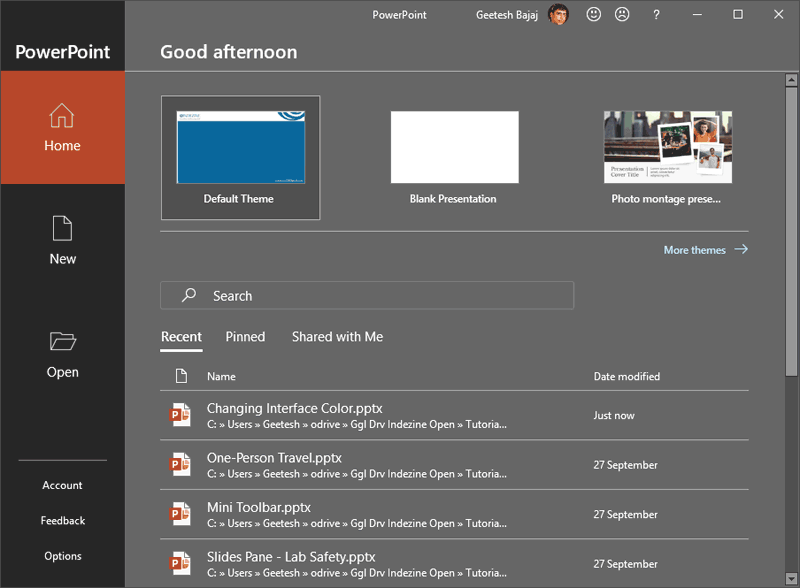Click the PowerPoint icon beside Changing Interface Color.pptx

click(182, 414)
